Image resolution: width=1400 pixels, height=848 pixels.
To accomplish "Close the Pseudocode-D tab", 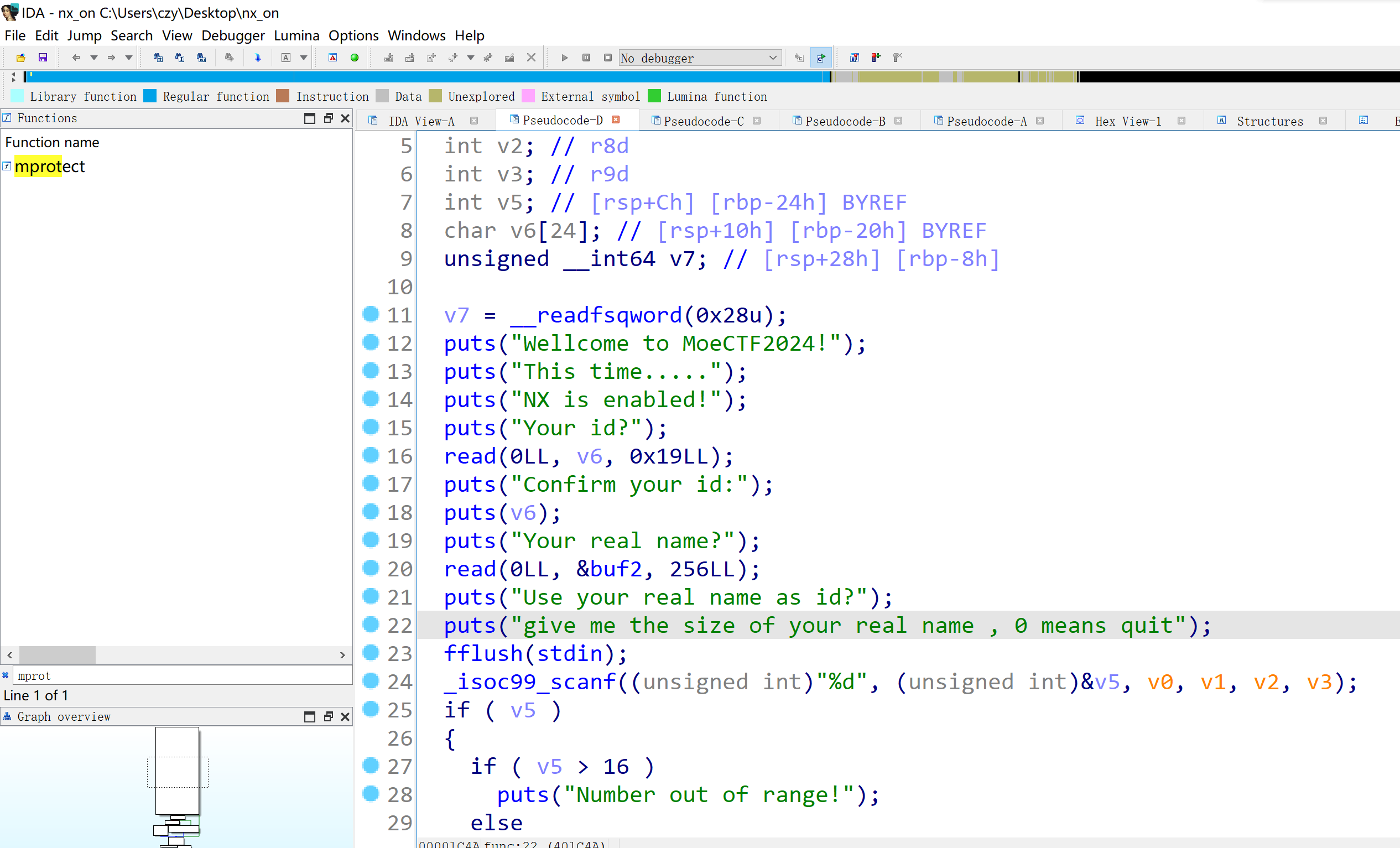I will (615, 120).
